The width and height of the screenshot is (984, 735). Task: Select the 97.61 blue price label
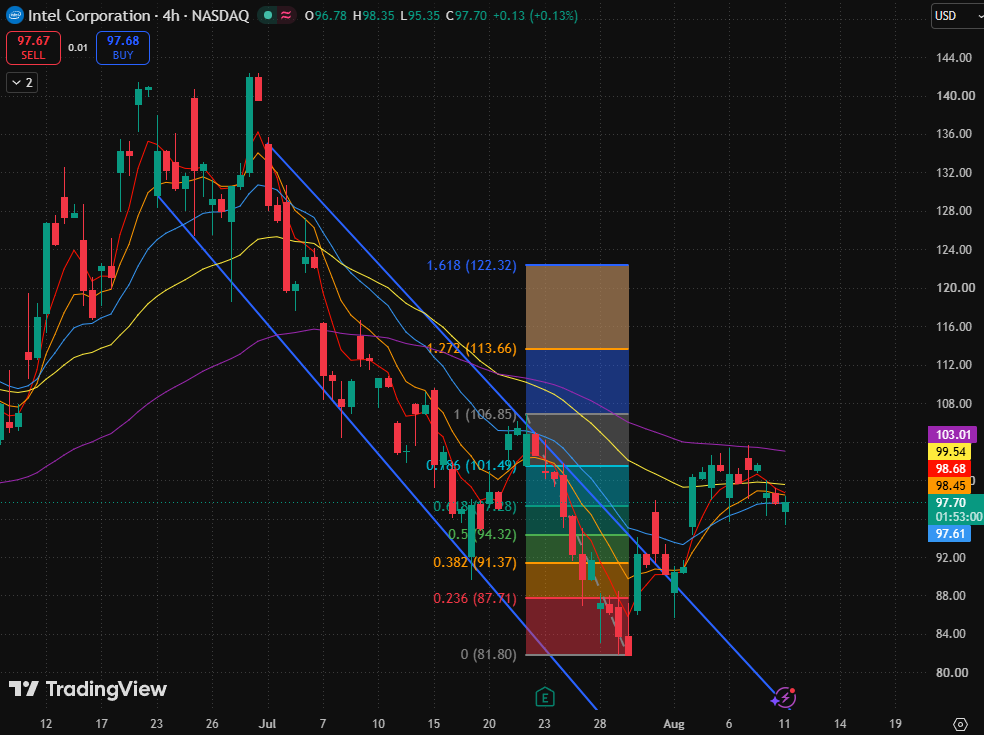click(950, 534)
